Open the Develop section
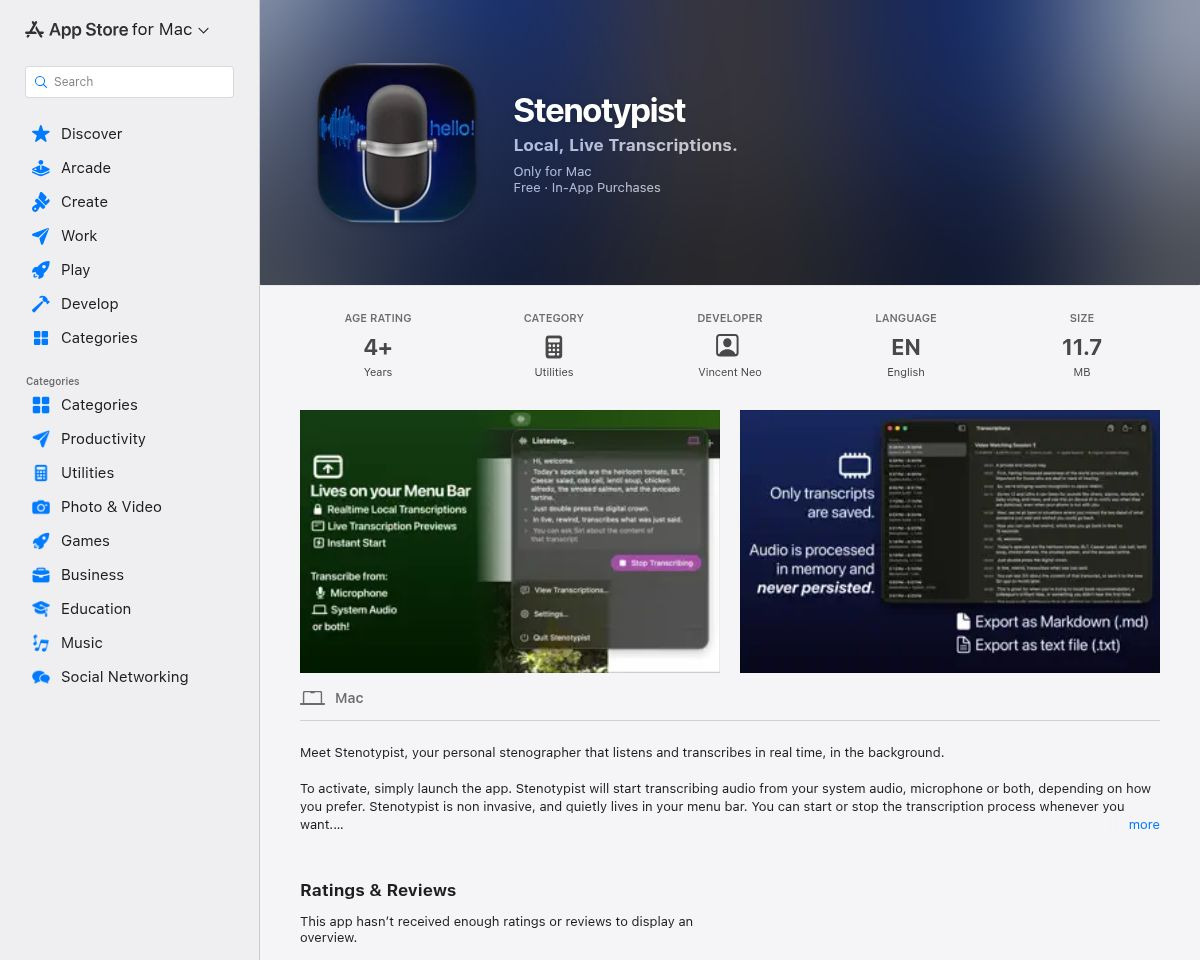The width and height of the screenshot is (1200, 960). coord(89,304)
